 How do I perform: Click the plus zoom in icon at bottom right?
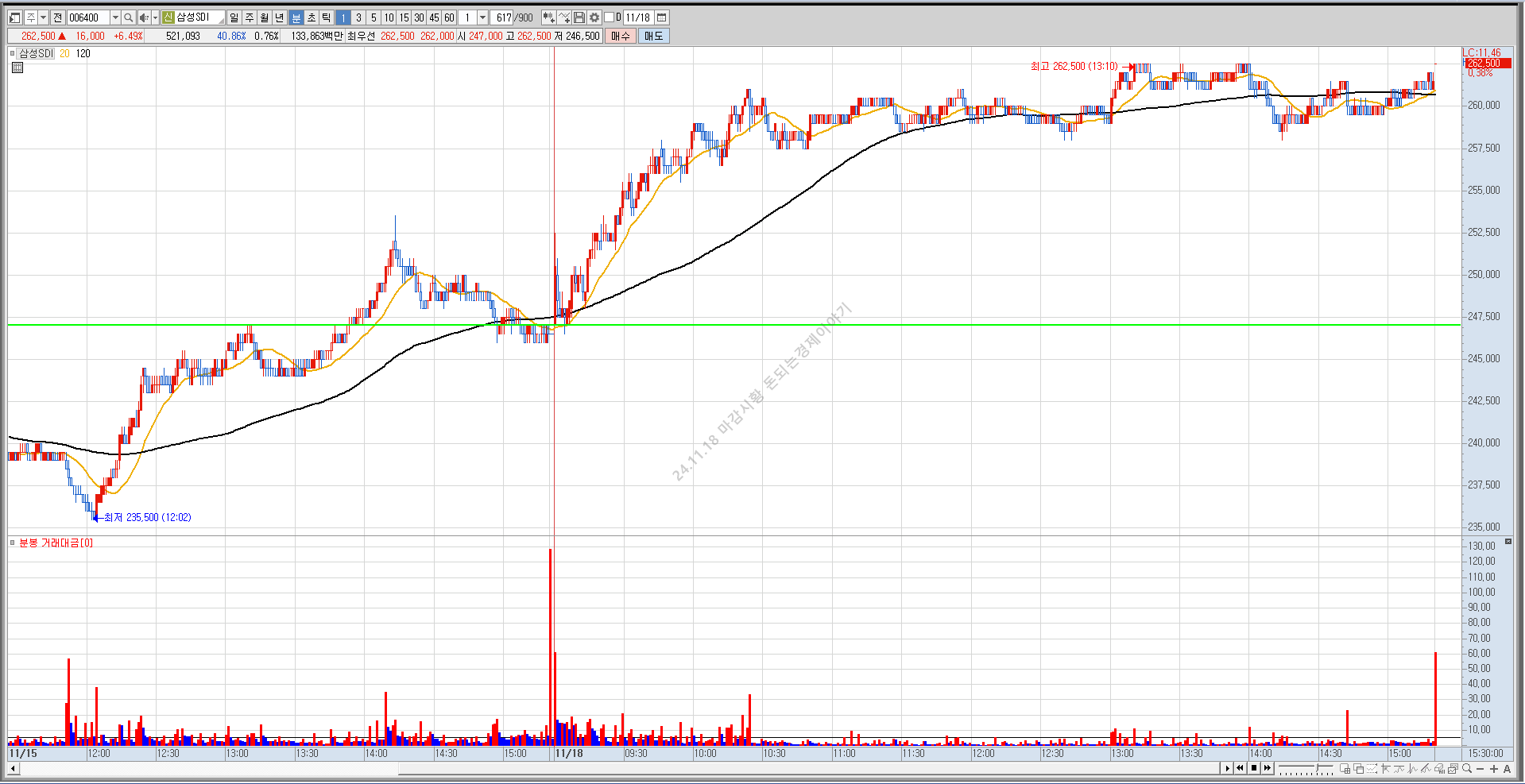[1494, 769]
